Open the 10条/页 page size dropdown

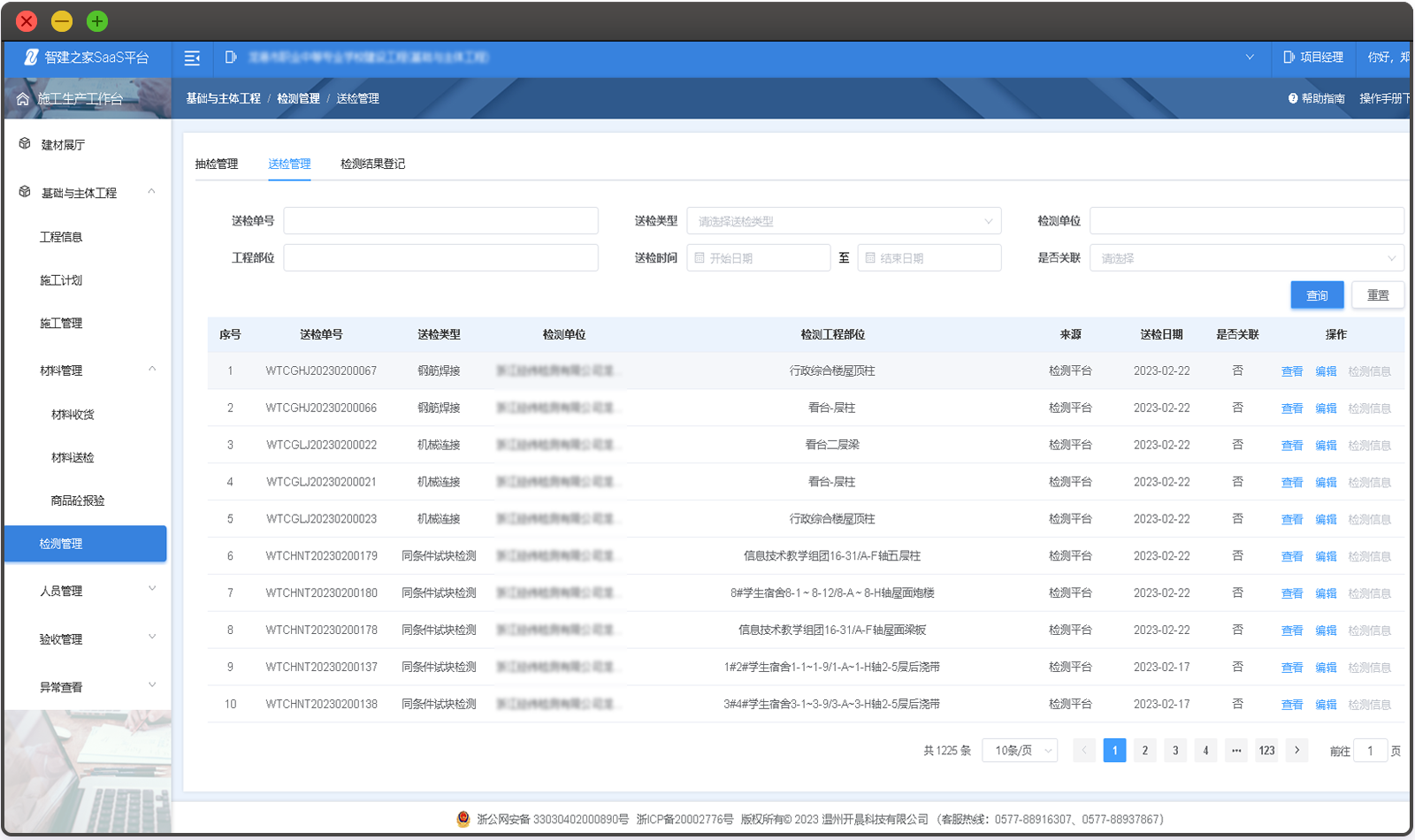pyautogui.click(x=1020, y=751)
